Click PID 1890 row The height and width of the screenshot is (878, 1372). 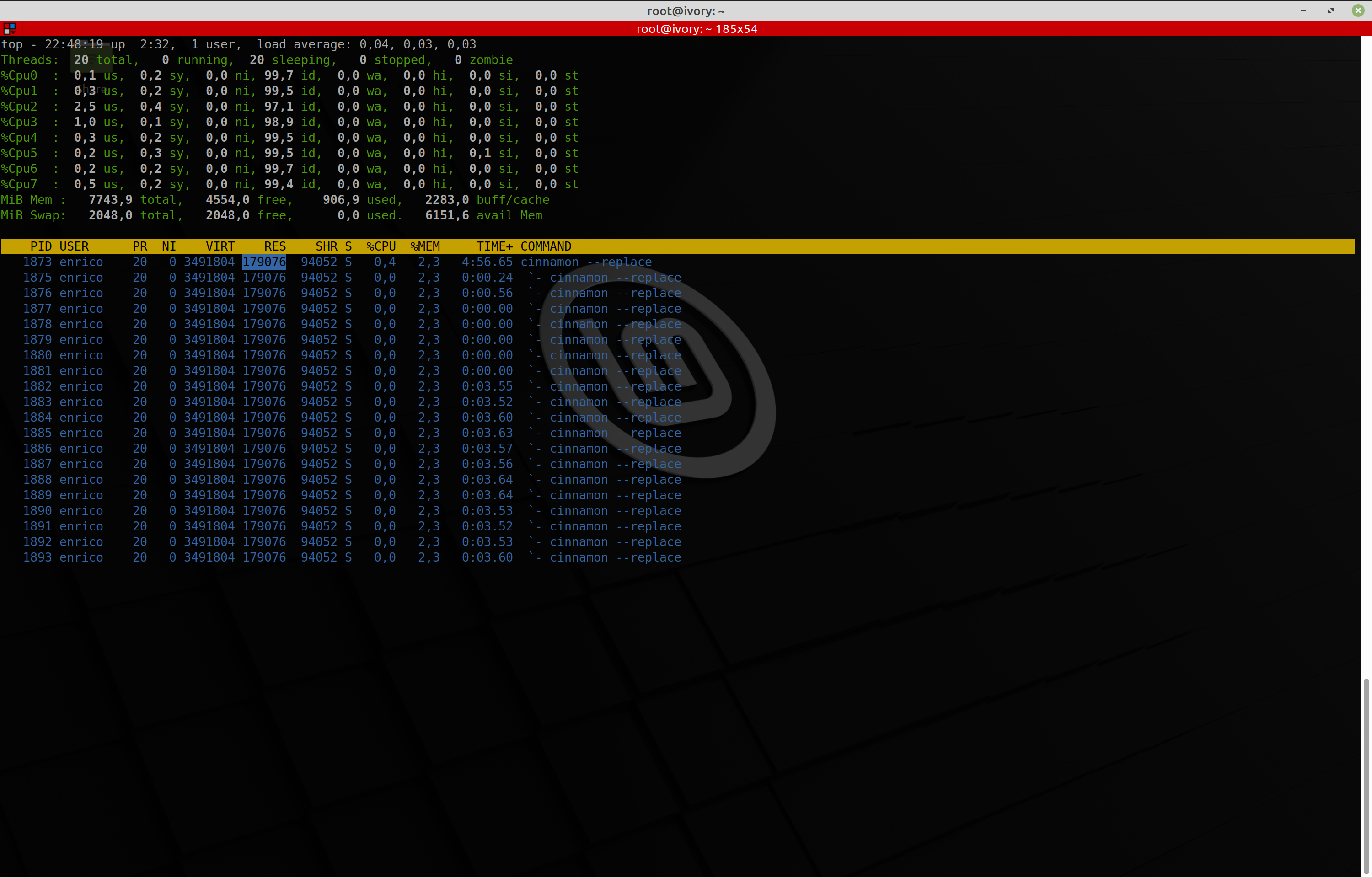(x=352, y=511)
